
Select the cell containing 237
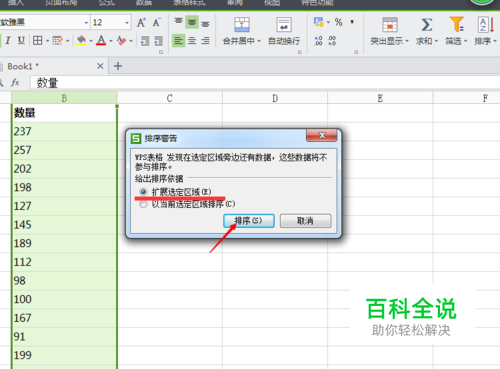64,131
